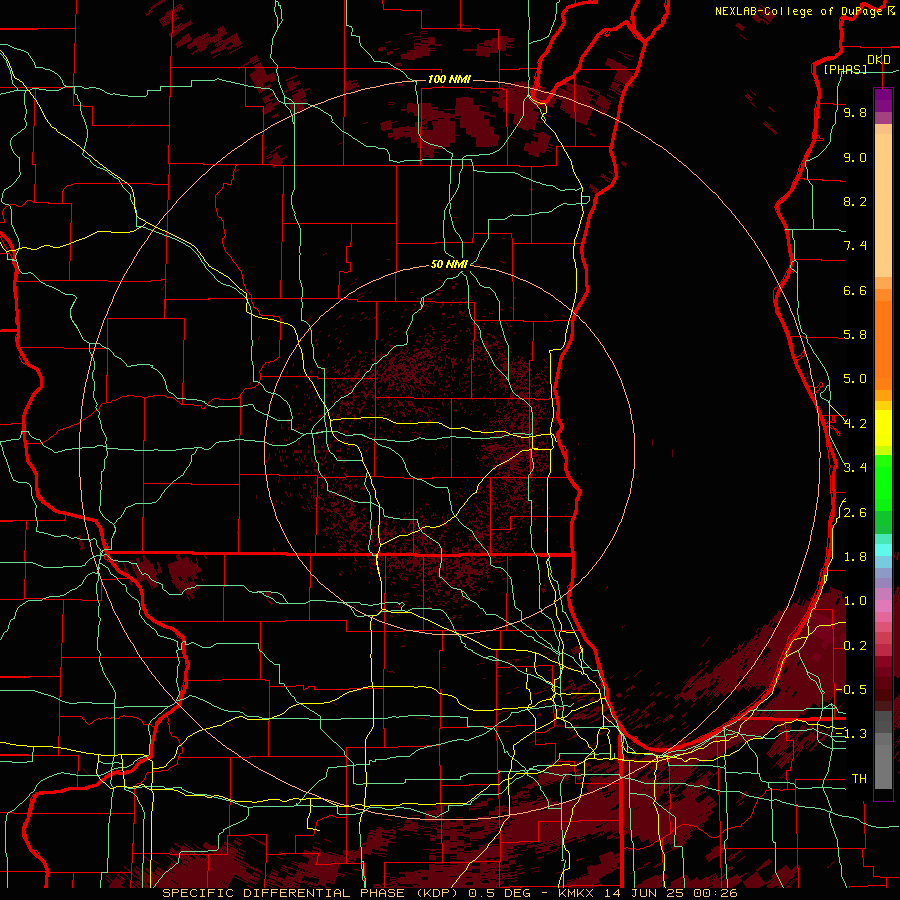Pick the bright green band in the color bar
Screen dimensions: 900x900
883,483
